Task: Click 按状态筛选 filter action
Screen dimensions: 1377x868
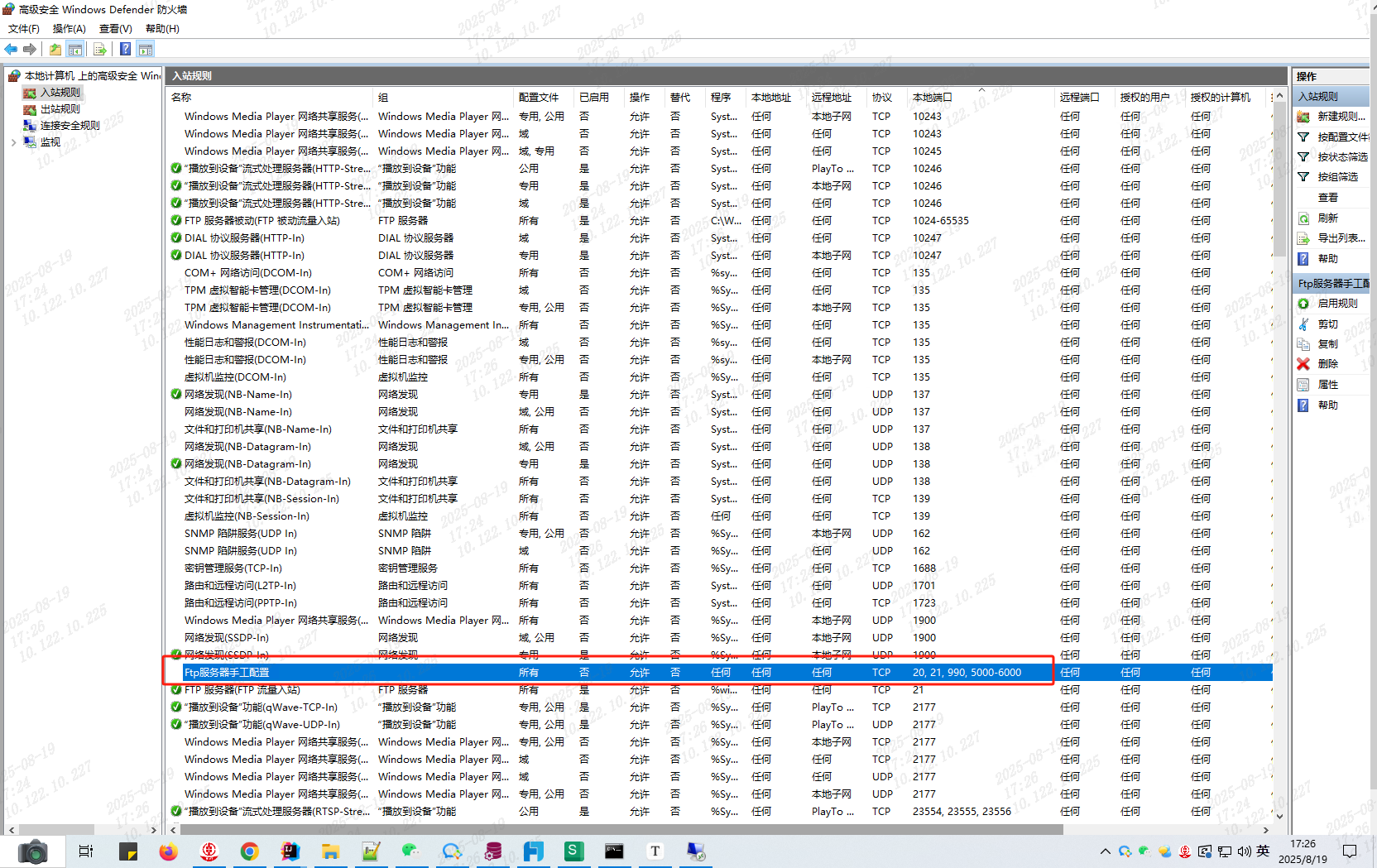Action: click(x=1342, y=157)
